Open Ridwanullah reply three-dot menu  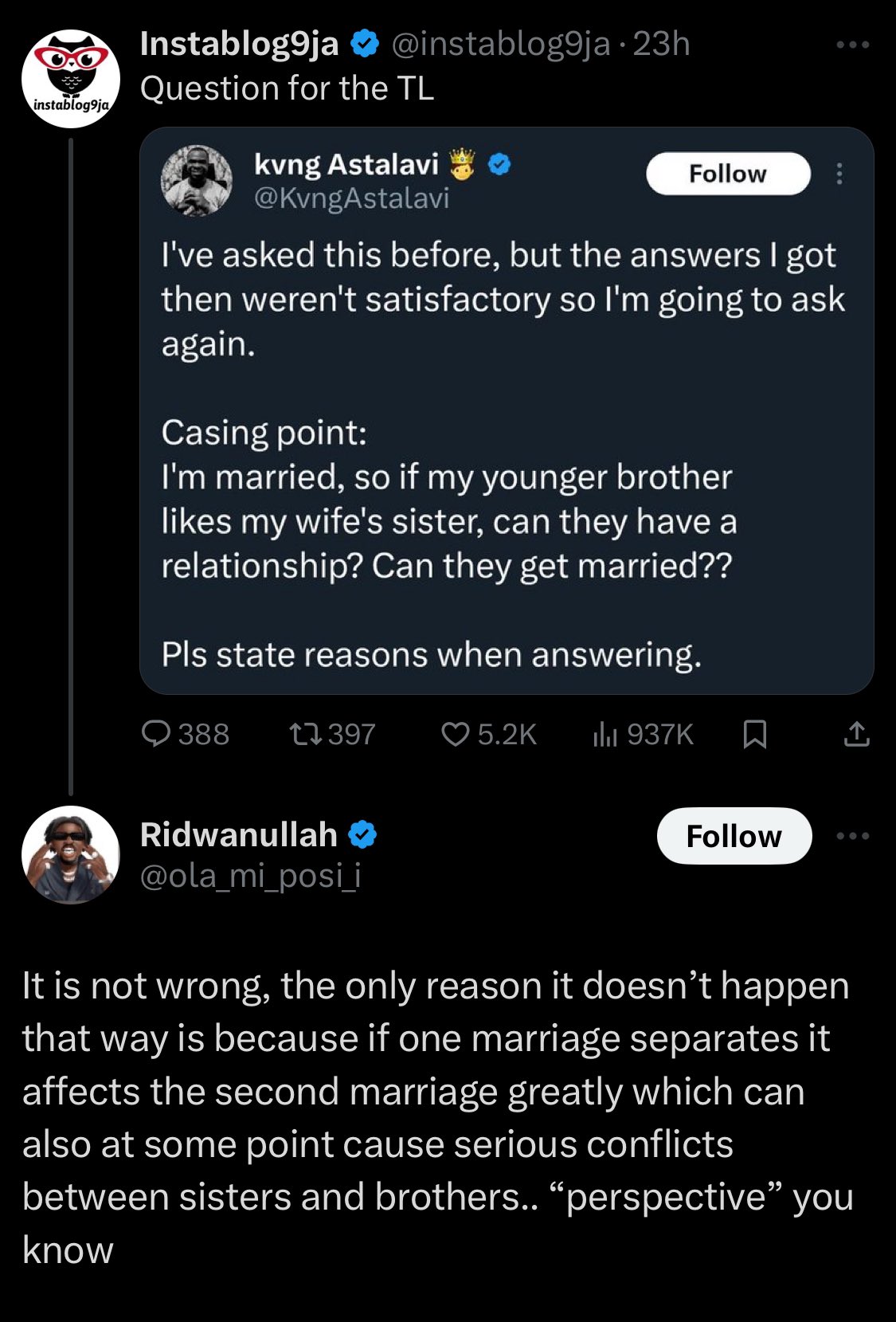tap(853, 836)
